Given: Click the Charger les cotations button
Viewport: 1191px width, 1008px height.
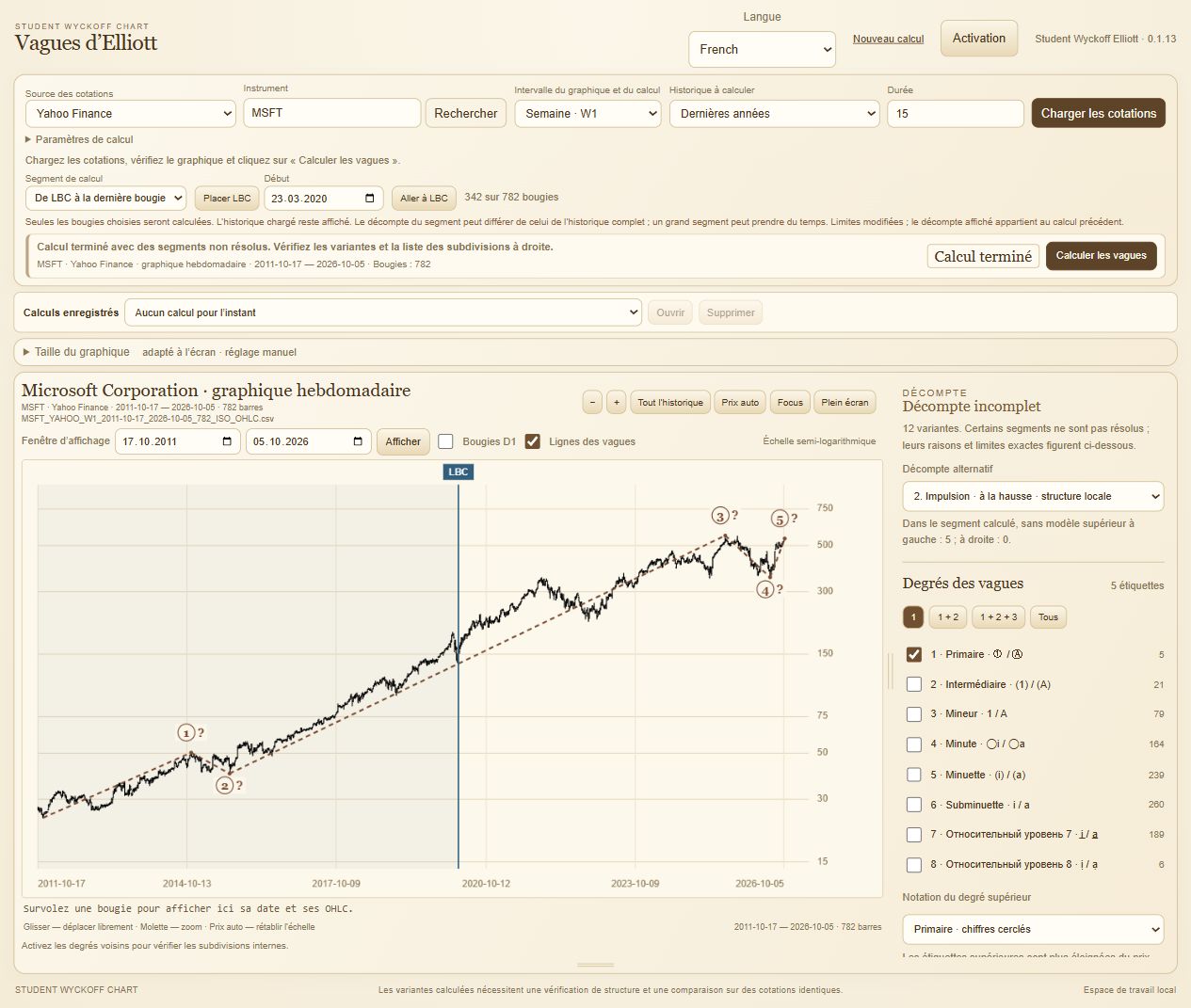Looking at the screenshot, I should pos(1098,113).
